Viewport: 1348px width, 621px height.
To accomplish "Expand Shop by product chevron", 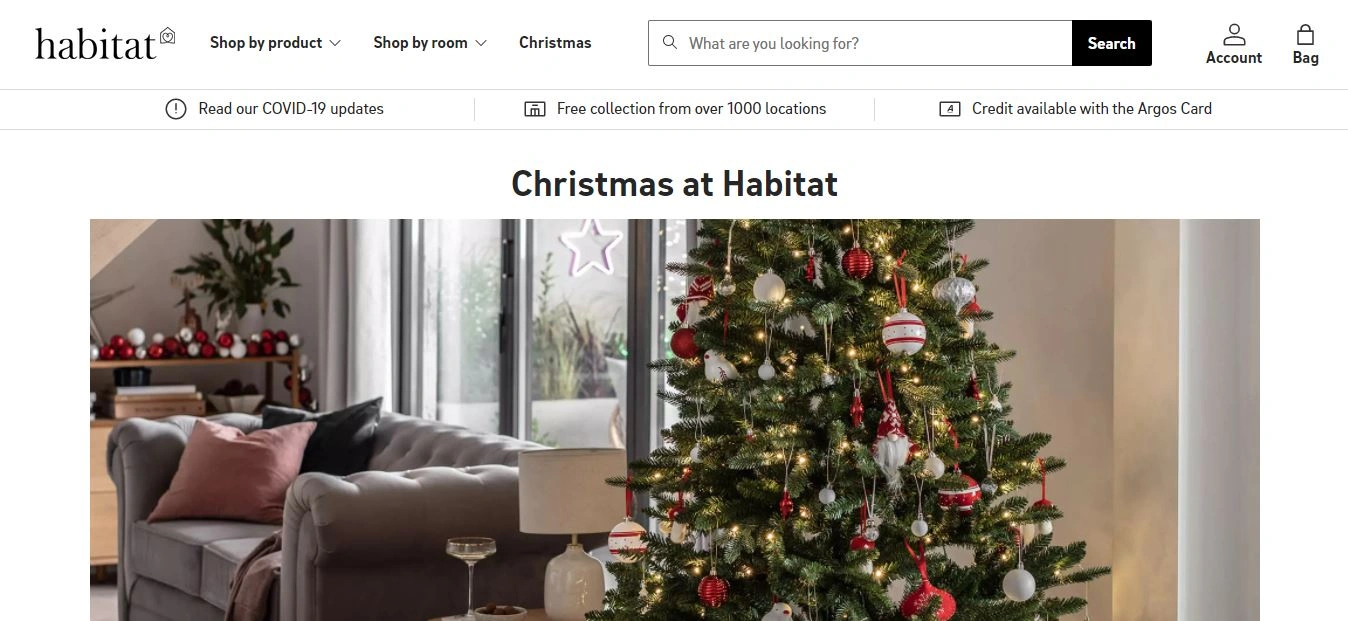I will click(335, 43).
